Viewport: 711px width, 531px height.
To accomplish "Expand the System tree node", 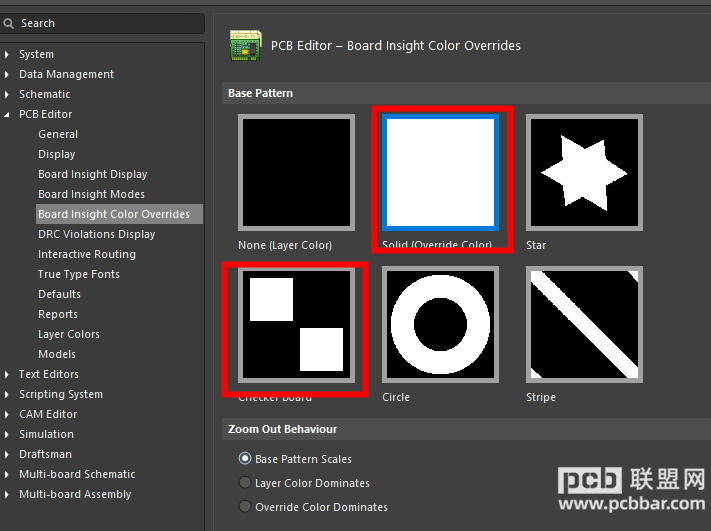I will coord(6,54).
